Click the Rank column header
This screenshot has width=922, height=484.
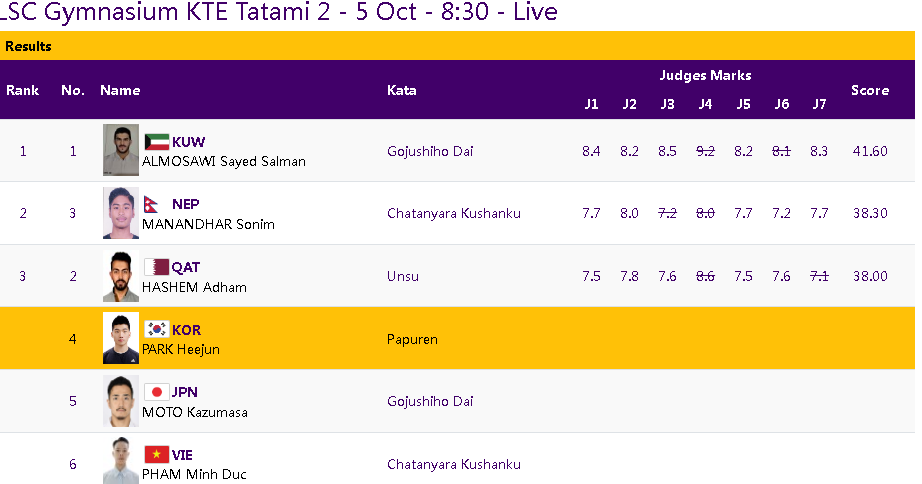[x=23, y=90]
